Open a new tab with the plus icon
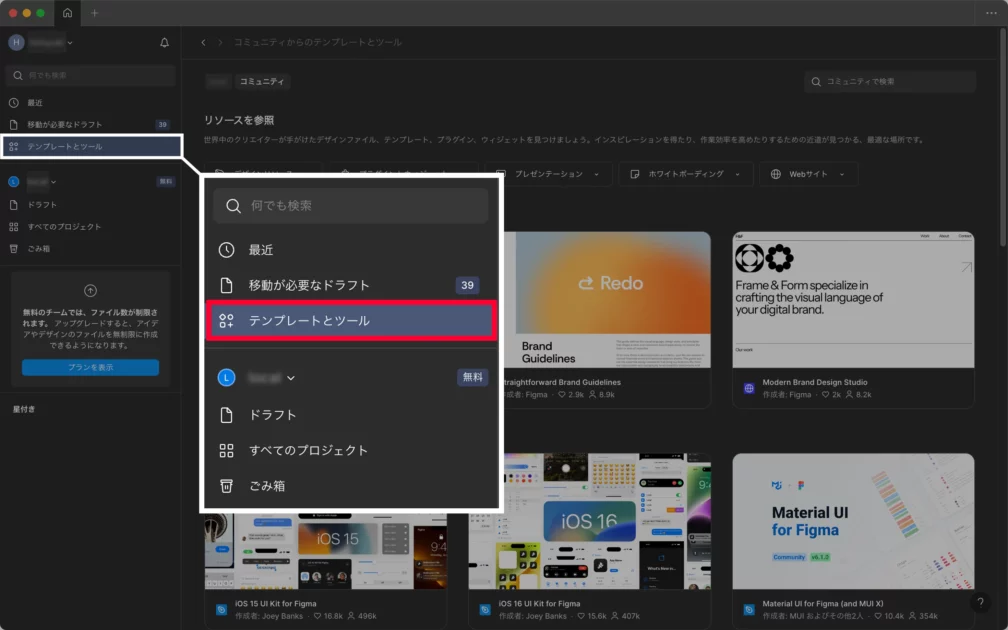The height and width of the screenshot is (630, 1008). 95,13
